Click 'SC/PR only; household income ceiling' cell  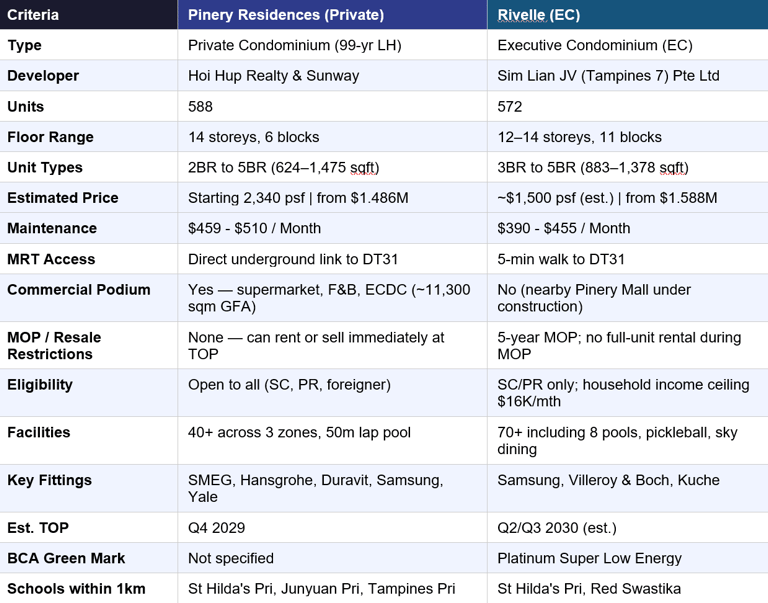628,393
